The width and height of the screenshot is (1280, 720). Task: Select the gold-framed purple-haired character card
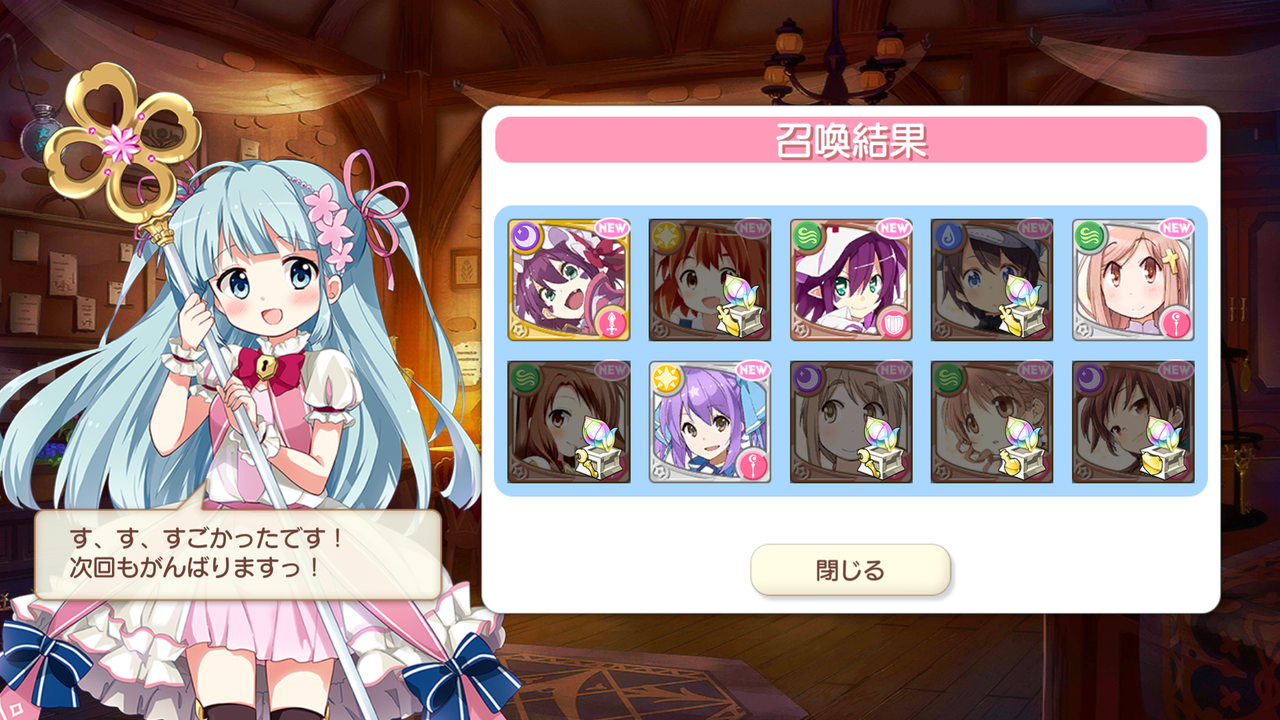568,280
